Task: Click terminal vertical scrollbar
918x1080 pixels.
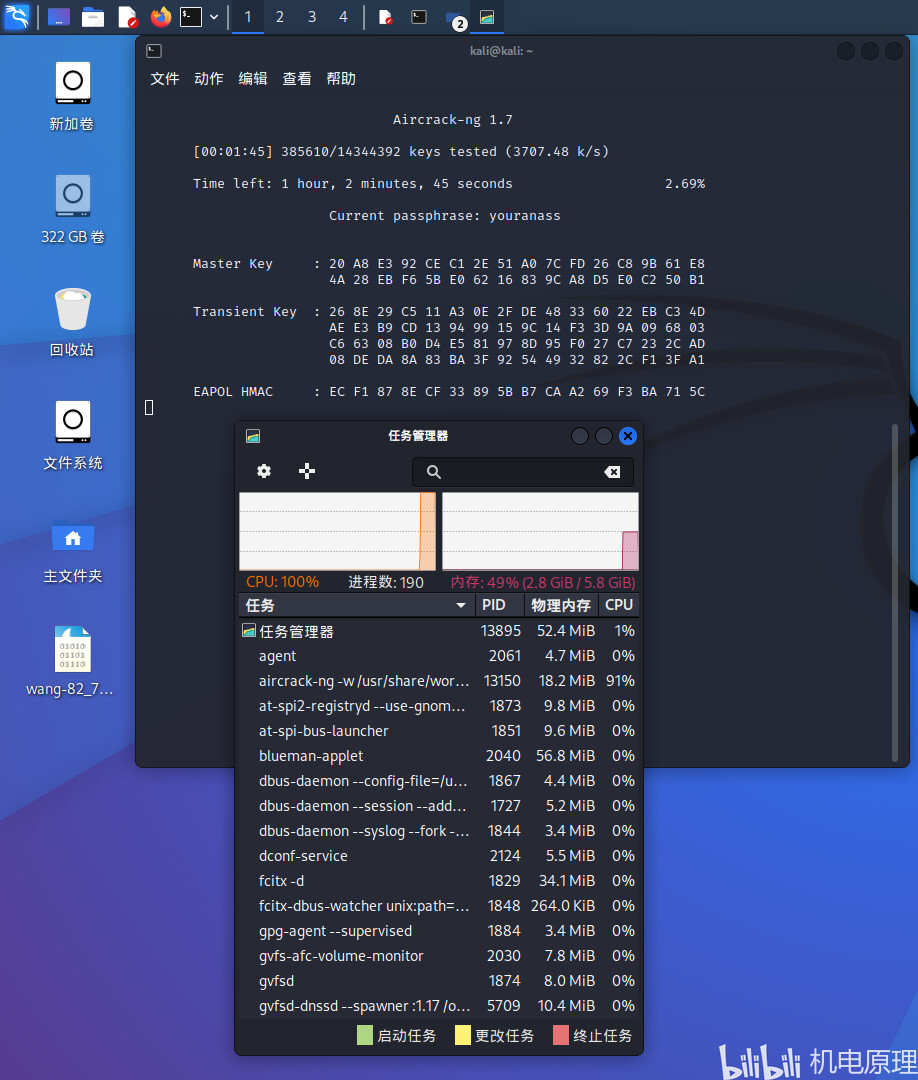Action: tap(895, 592)
